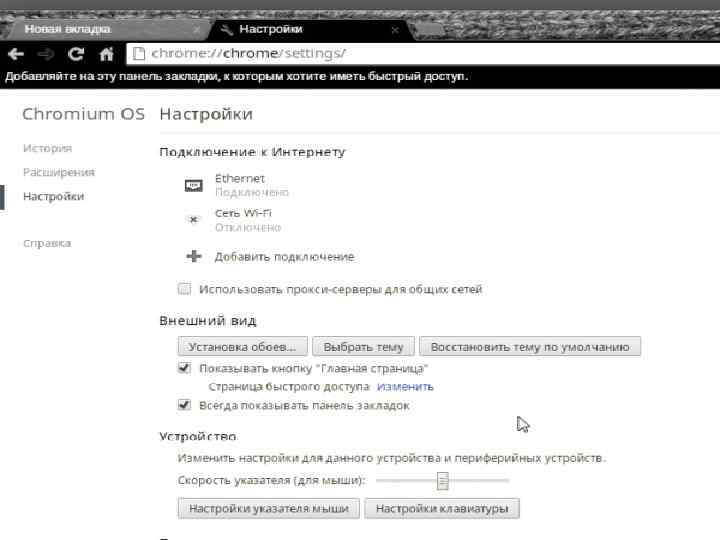Click the plus icon for adding connection
The width and height of the screenshot is (720, 540).
(x=194, y=256)
